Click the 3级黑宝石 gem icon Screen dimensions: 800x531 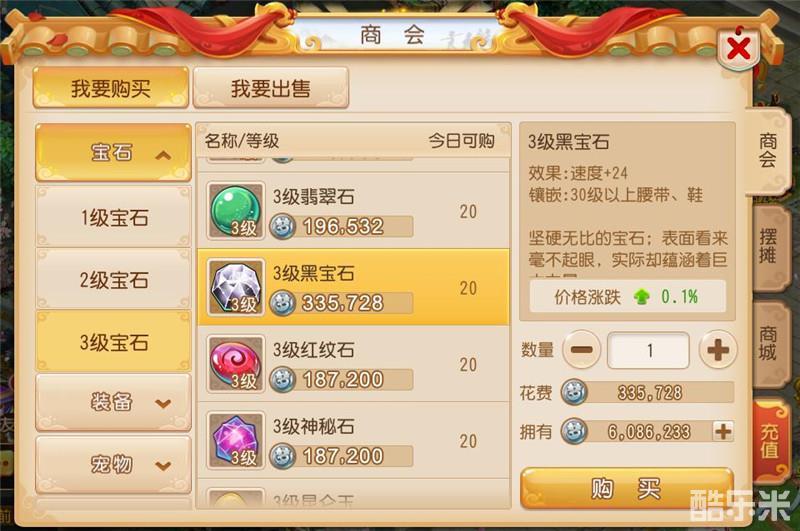click(235, 287)
